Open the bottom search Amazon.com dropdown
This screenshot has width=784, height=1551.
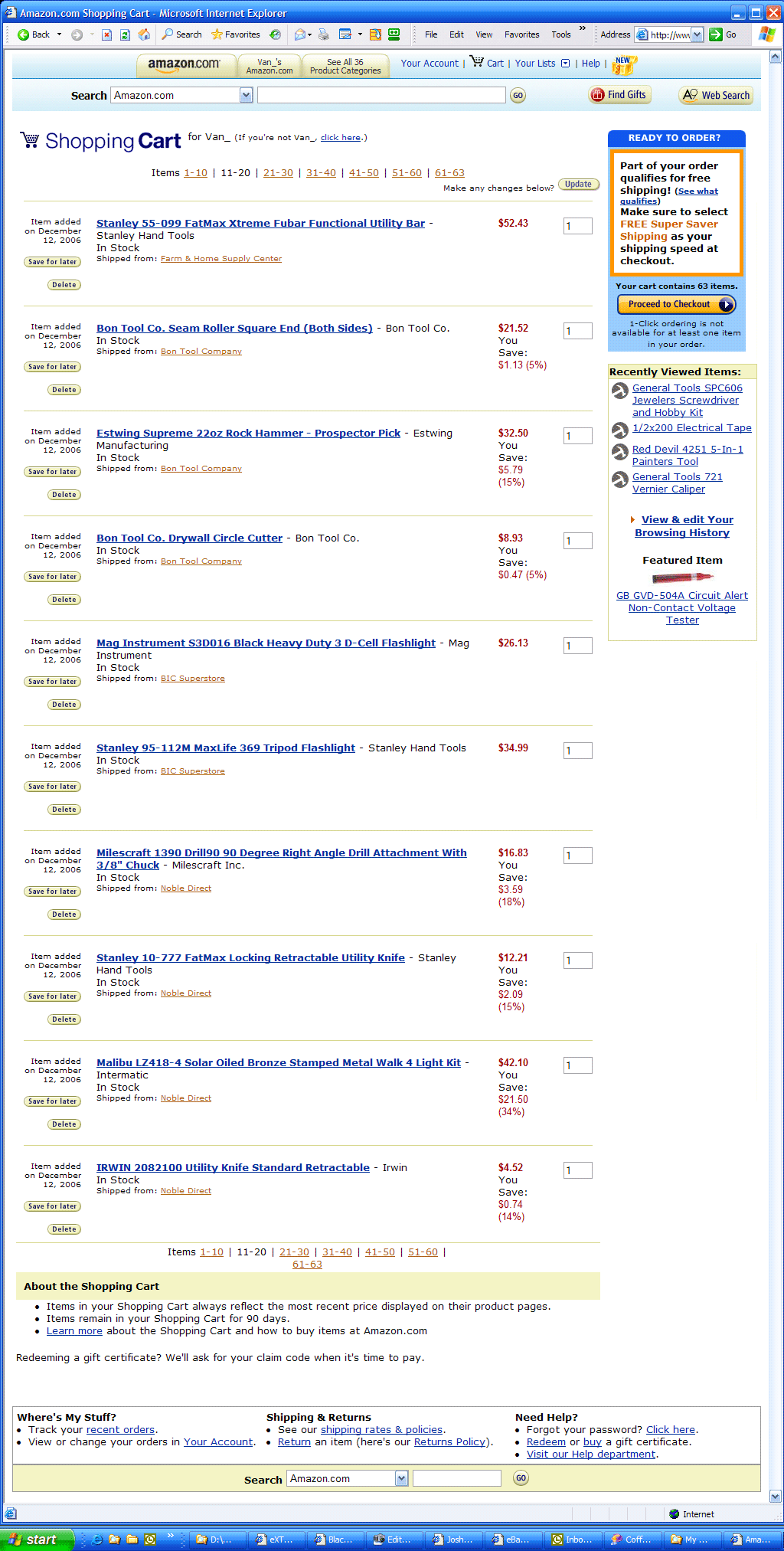(401, 1478)
